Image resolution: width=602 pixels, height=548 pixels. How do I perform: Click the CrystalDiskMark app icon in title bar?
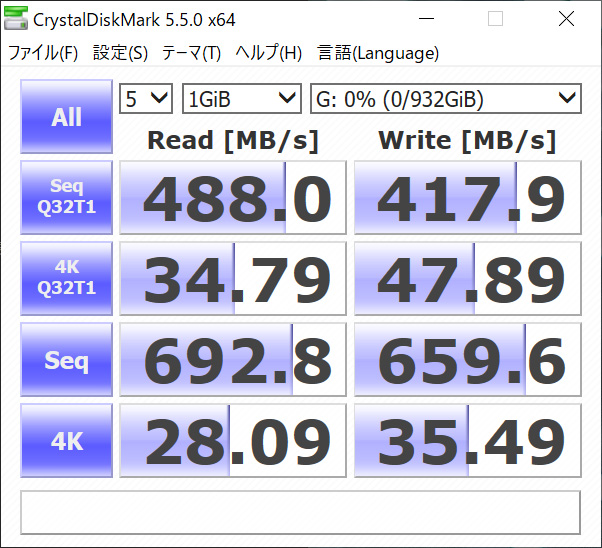(16, 18)
